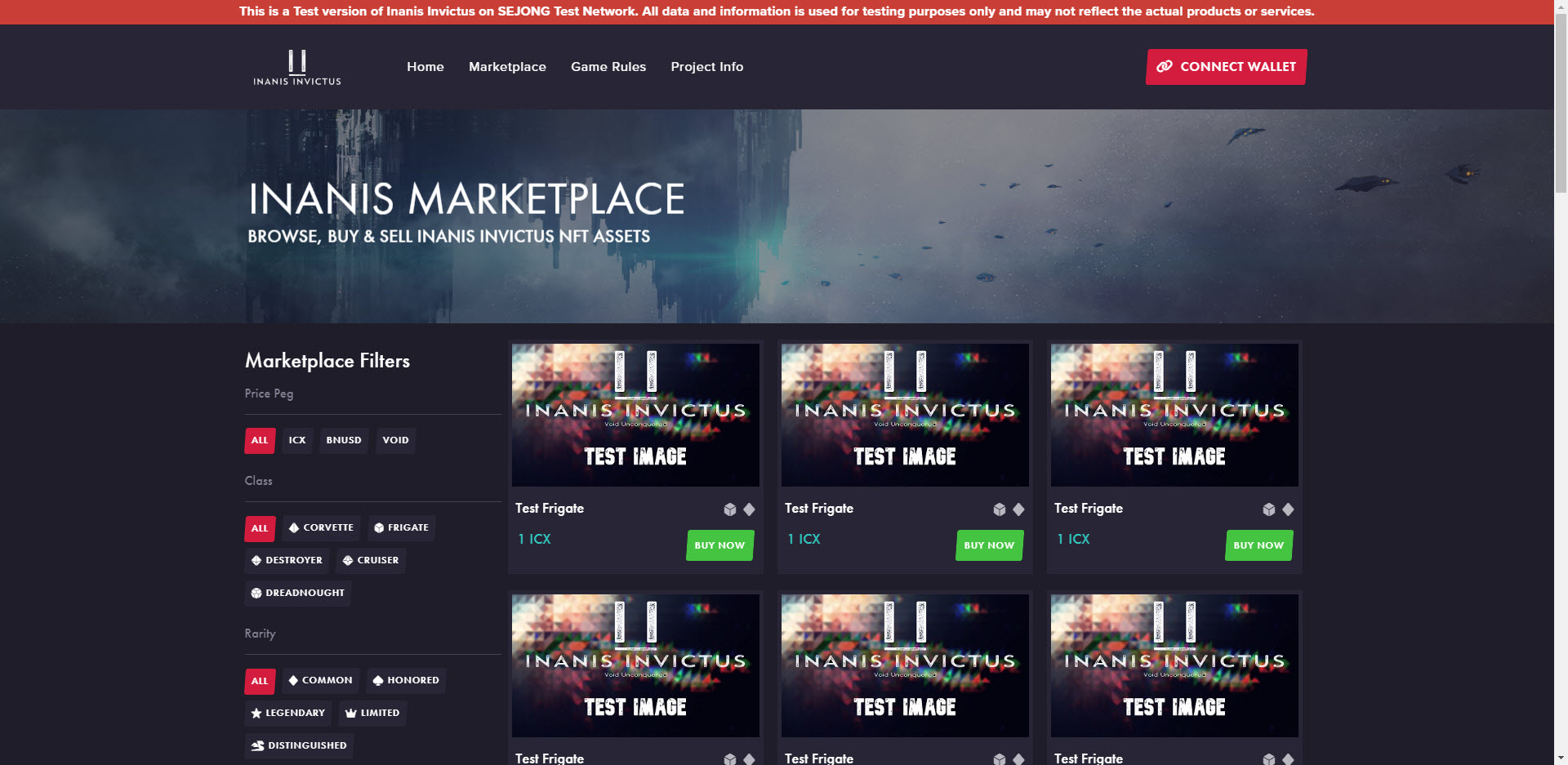Select bnUSD price peg filter

344,440
